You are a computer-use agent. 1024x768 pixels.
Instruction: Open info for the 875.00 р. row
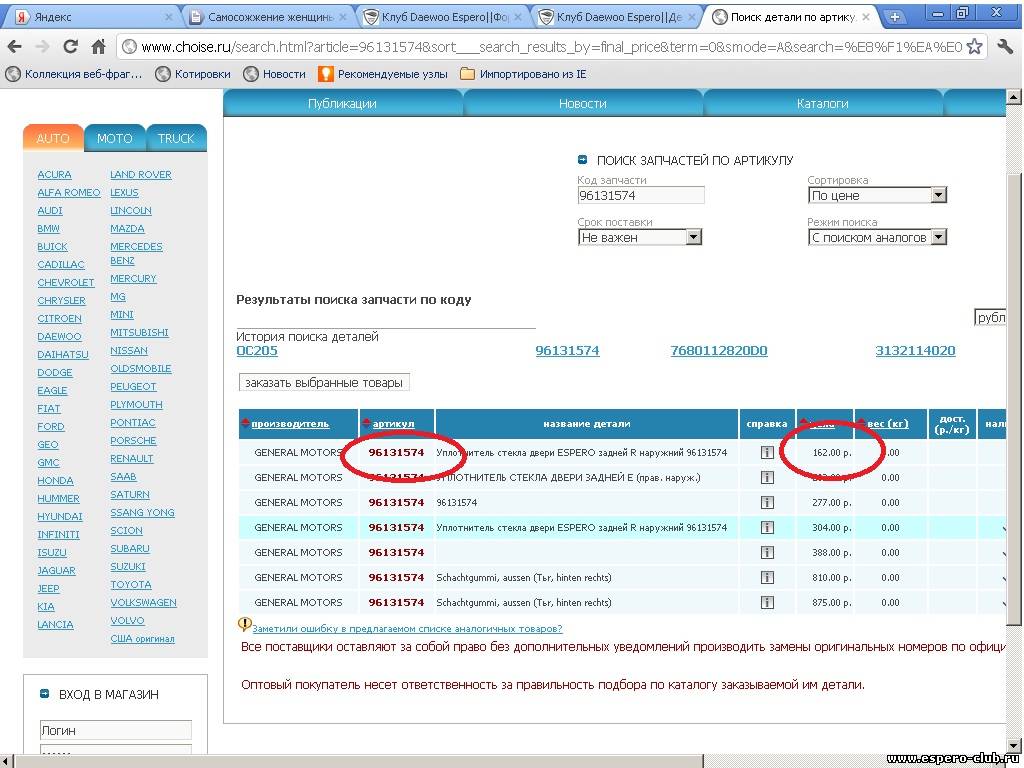[x=767, y=602]
